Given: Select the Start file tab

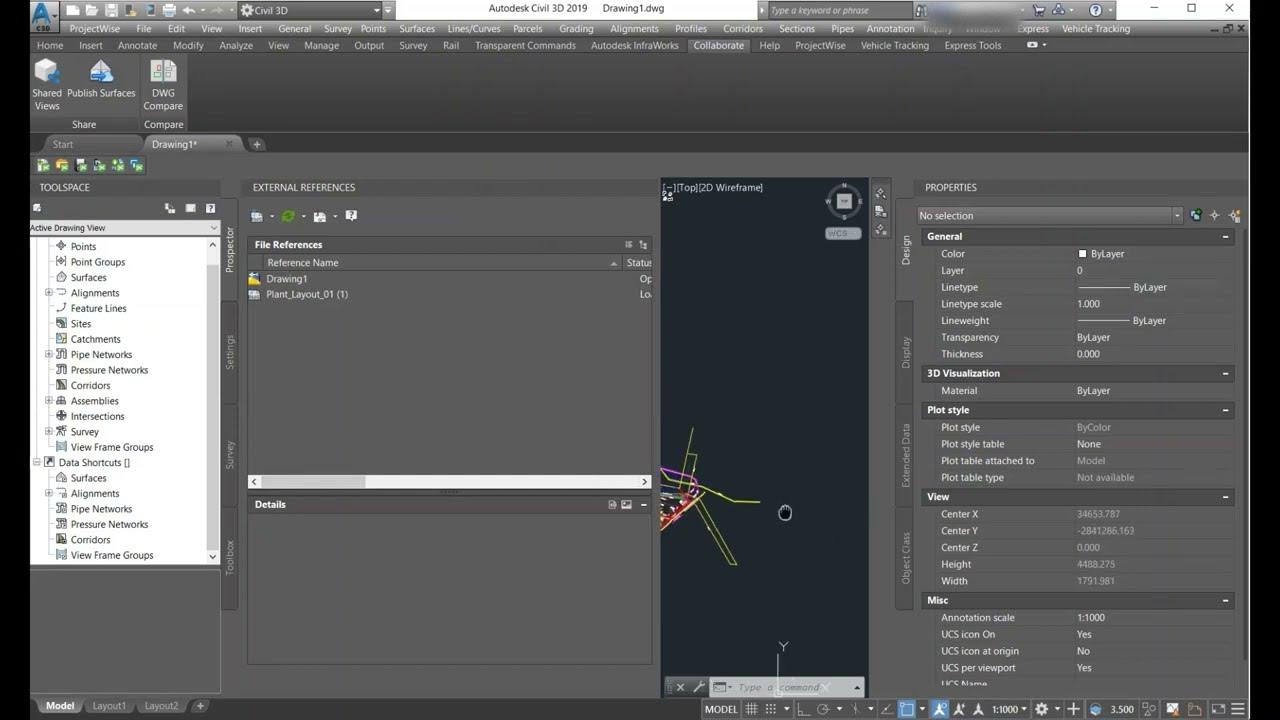Looking at the screenshot, I should (x=63, y=144).
